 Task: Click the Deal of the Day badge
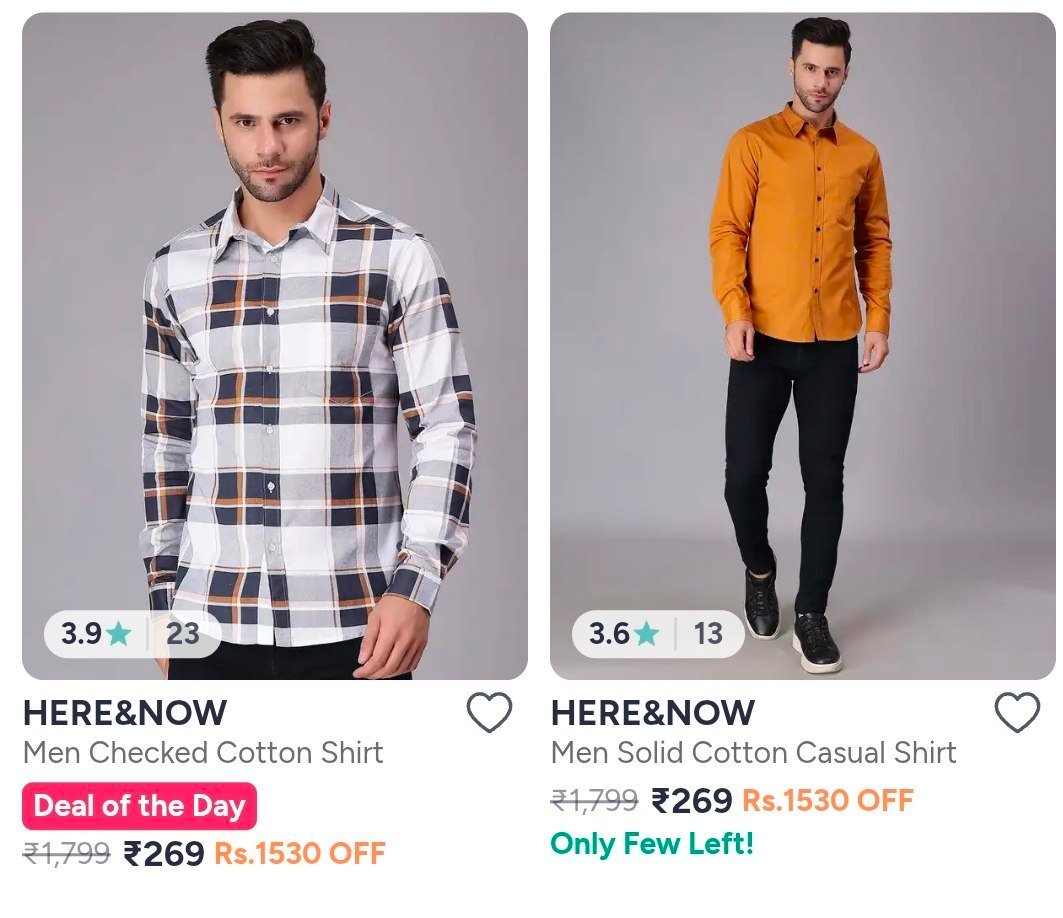[139, 806]
